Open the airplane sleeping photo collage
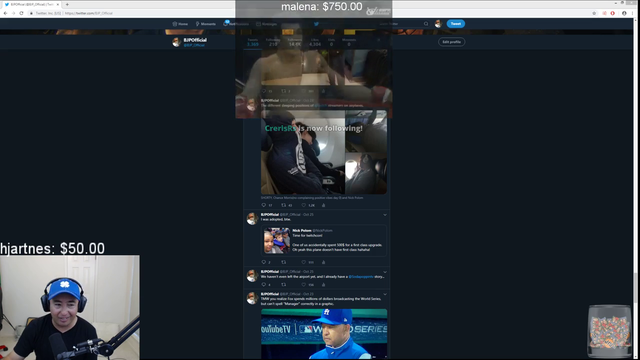This screenshot has width=640, height=360. point(324,152)
